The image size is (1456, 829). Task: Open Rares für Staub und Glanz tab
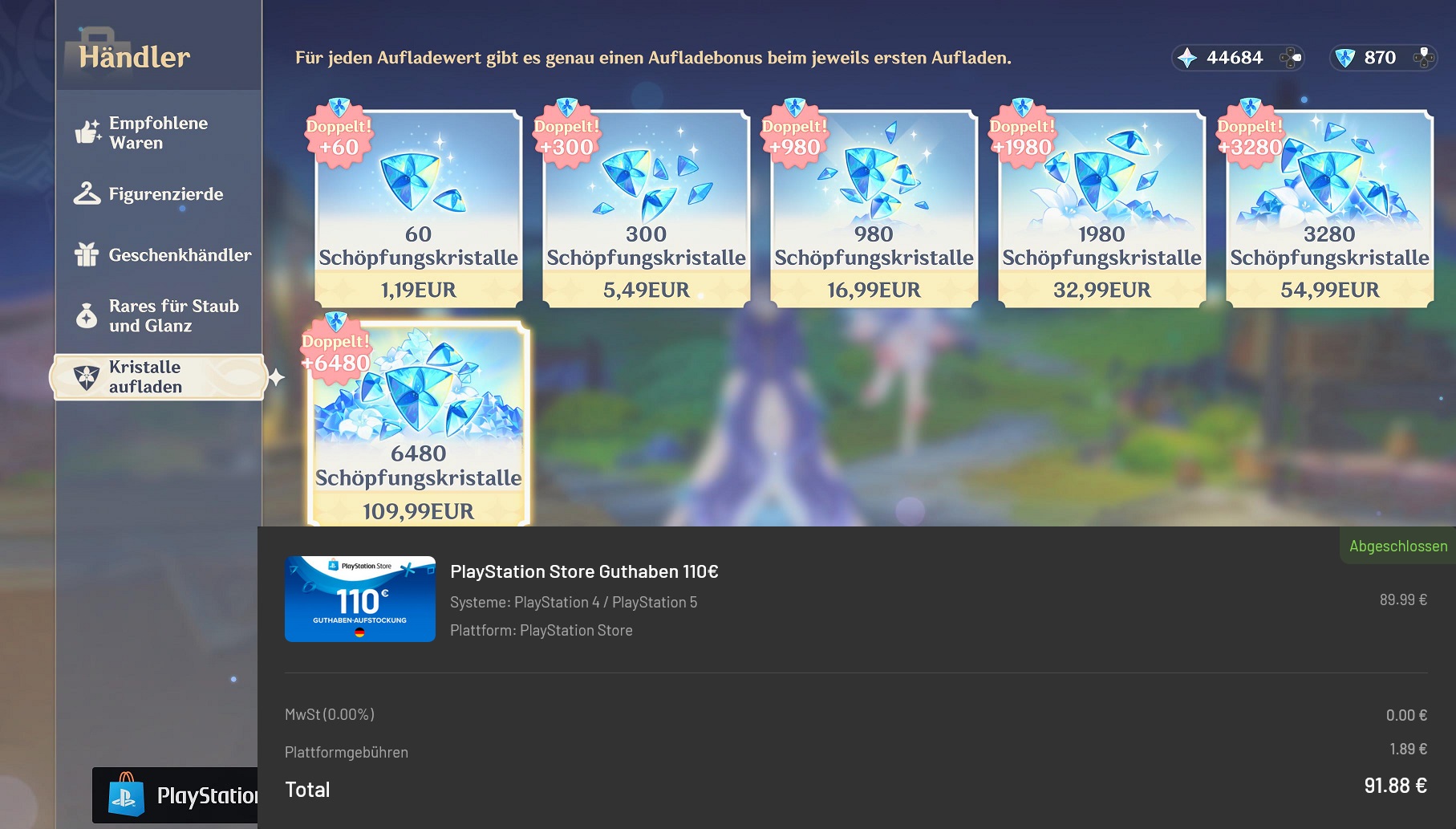(x=159, y=316)
